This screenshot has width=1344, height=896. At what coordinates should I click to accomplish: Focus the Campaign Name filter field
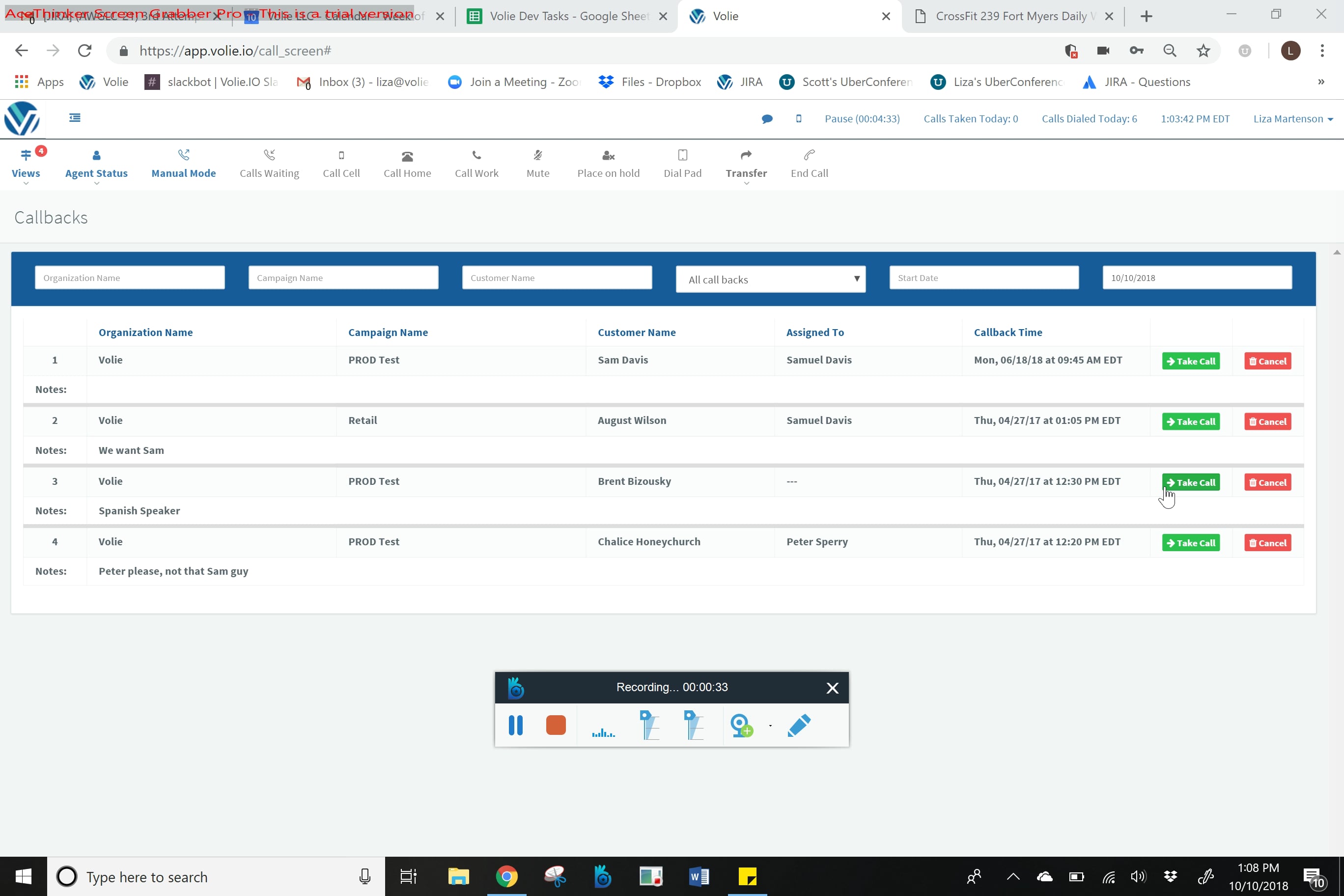(x=343, y=278)
